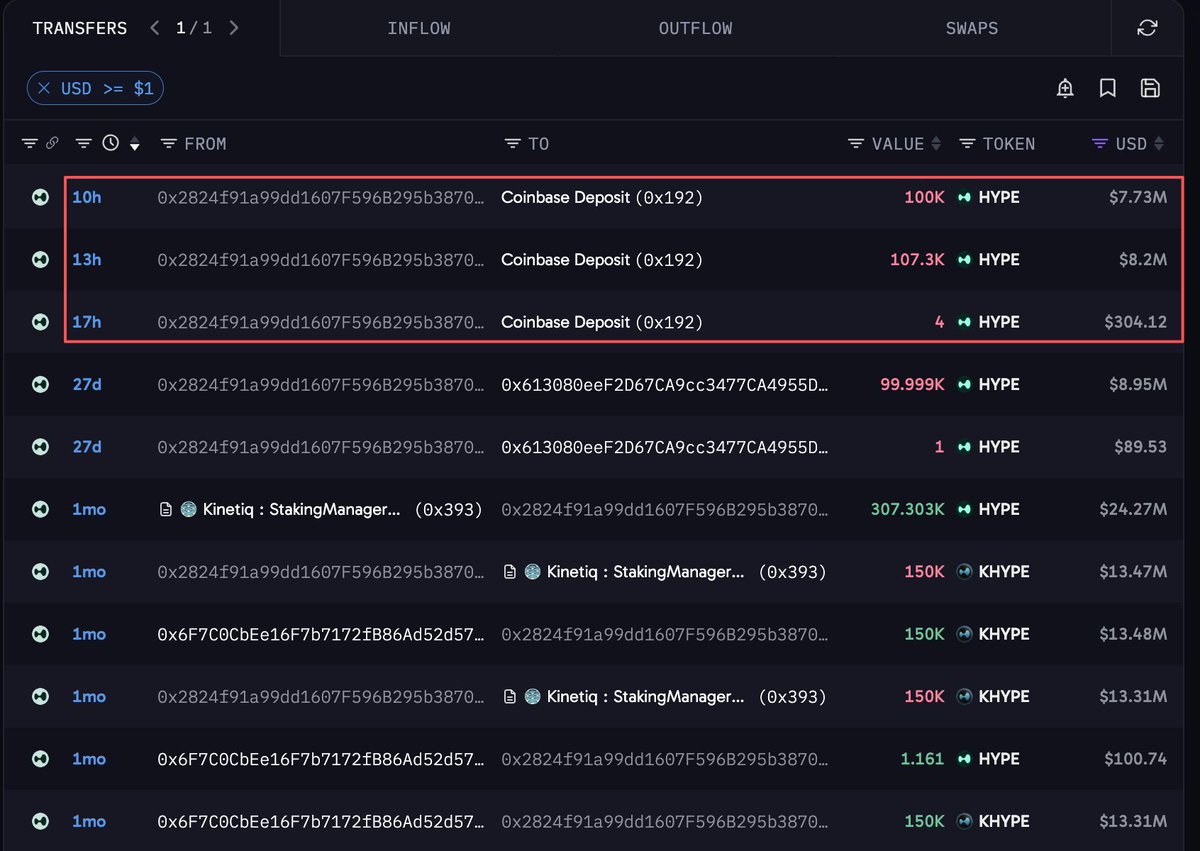
Task: Switch to the OUTFLOW tab
Action: point(695,28)
